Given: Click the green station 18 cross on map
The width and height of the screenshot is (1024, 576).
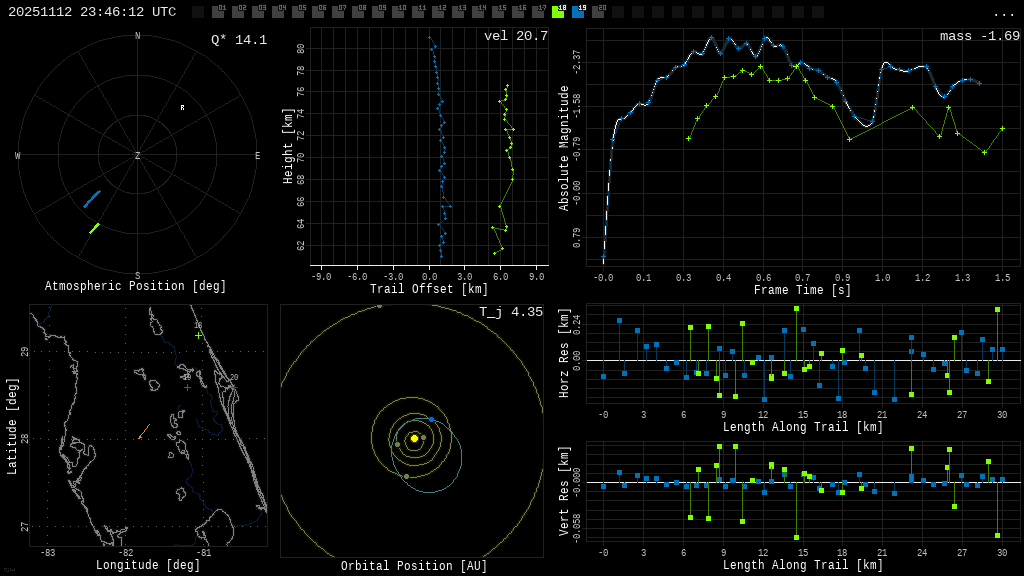Looking at the screenshot, I should pos(198,335).
